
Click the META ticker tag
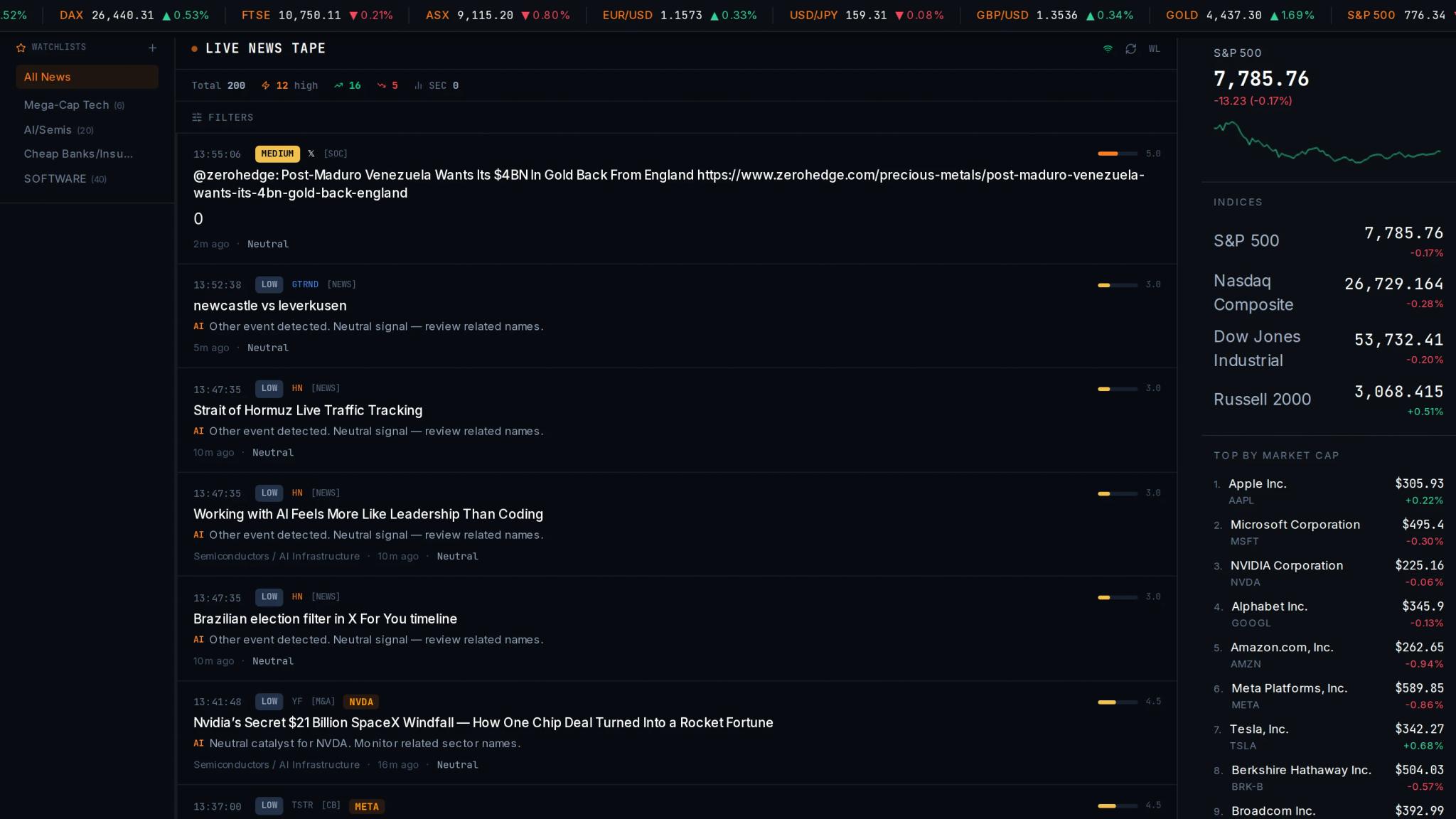[367, 806]
